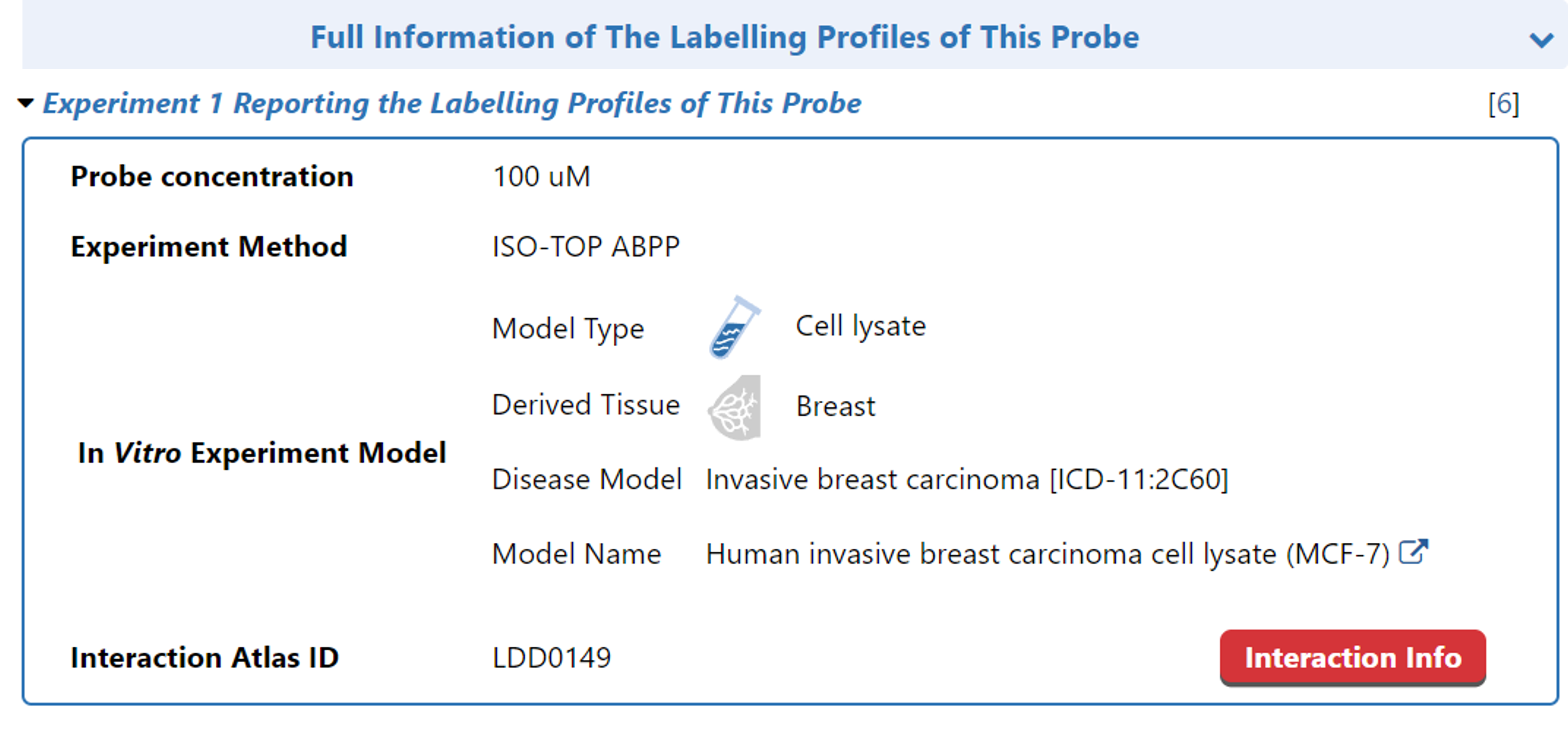Open reference [6] citation
The width and height of the screenshot is (1568, 733).
pyautogui.click(x=1503, y=104)
